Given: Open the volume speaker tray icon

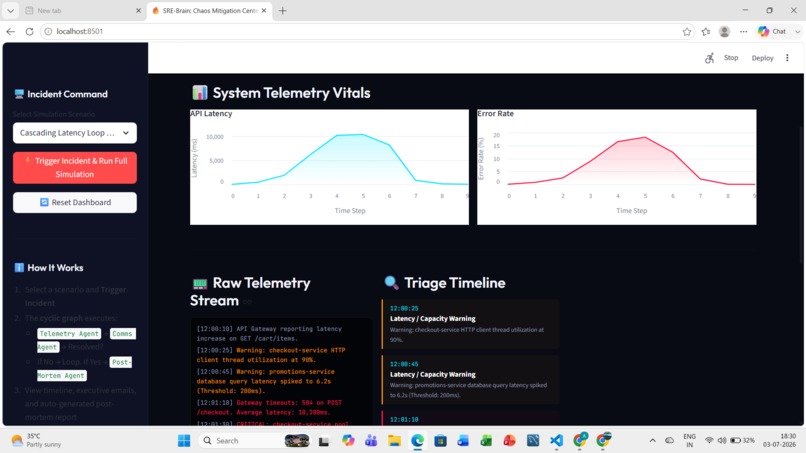Looking at the screenshot, I should tap(722, 441).
